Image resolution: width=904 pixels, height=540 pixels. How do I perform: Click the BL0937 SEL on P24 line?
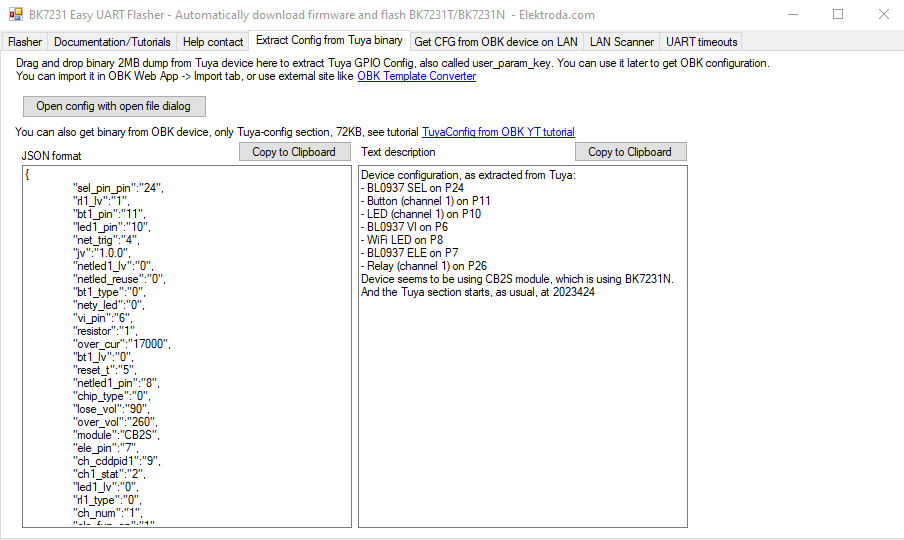point(412,188)
